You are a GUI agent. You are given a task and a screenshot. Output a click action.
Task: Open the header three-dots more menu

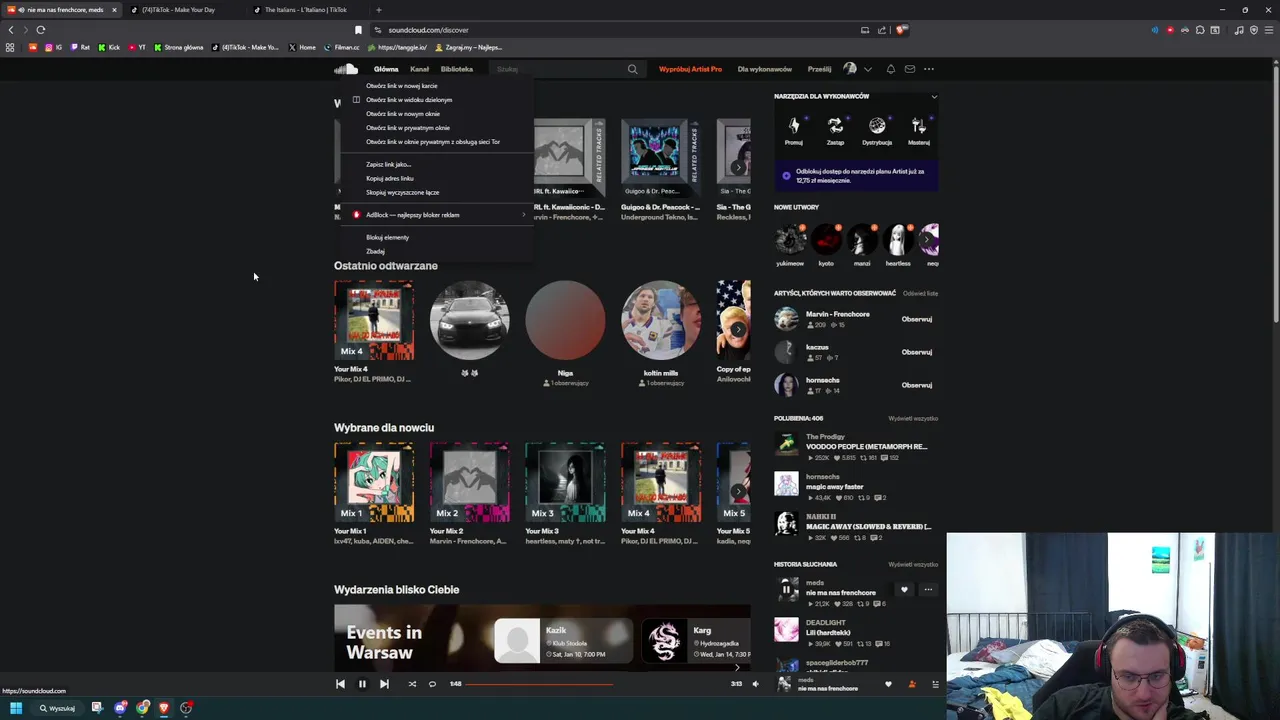pyautogui.click(x=929, y=69)
